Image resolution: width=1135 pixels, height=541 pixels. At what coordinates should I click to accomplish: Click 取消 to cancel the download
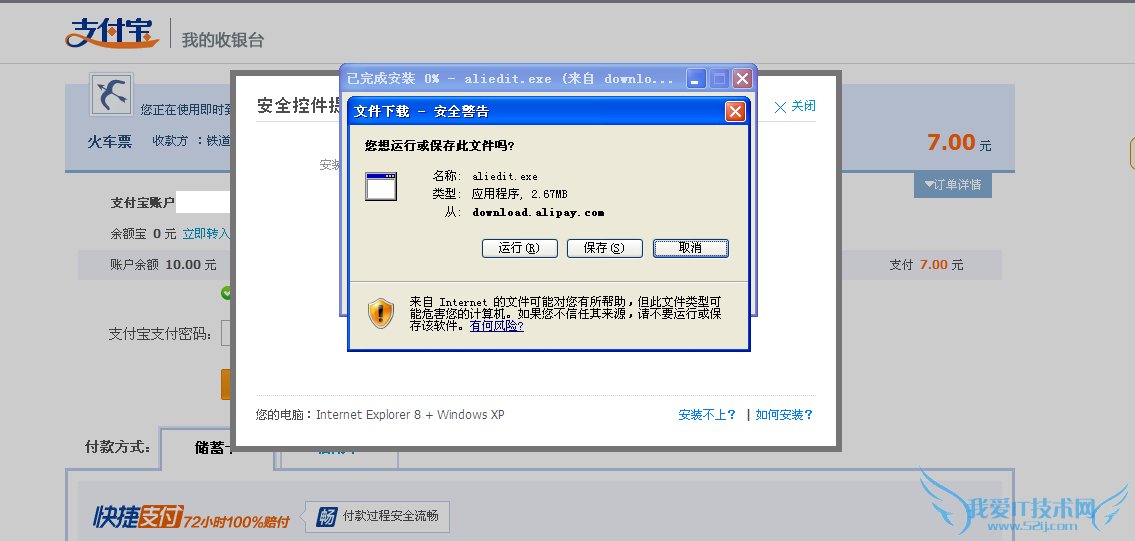click(x=691, y=248)
